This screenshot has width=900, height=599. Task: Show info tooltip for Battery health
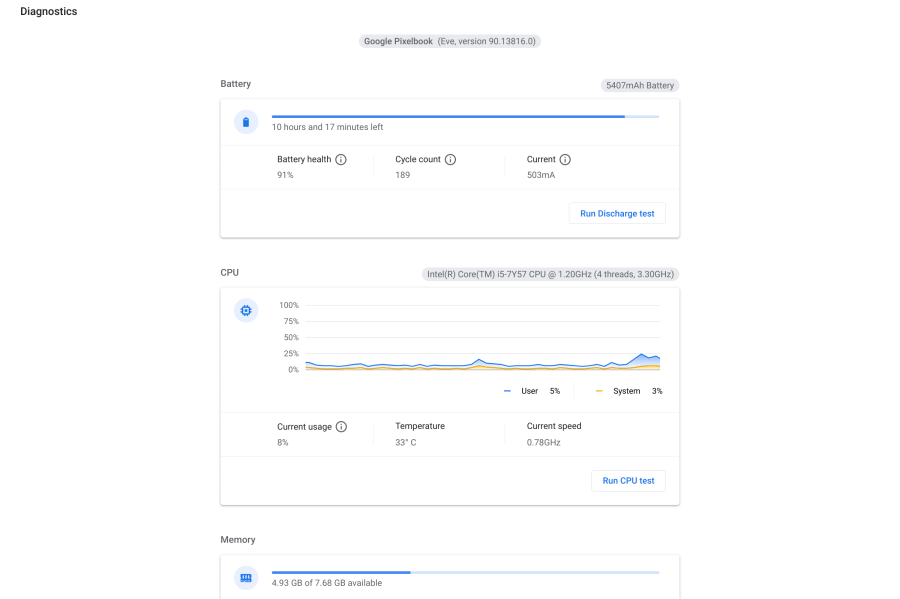click(341, 160)
